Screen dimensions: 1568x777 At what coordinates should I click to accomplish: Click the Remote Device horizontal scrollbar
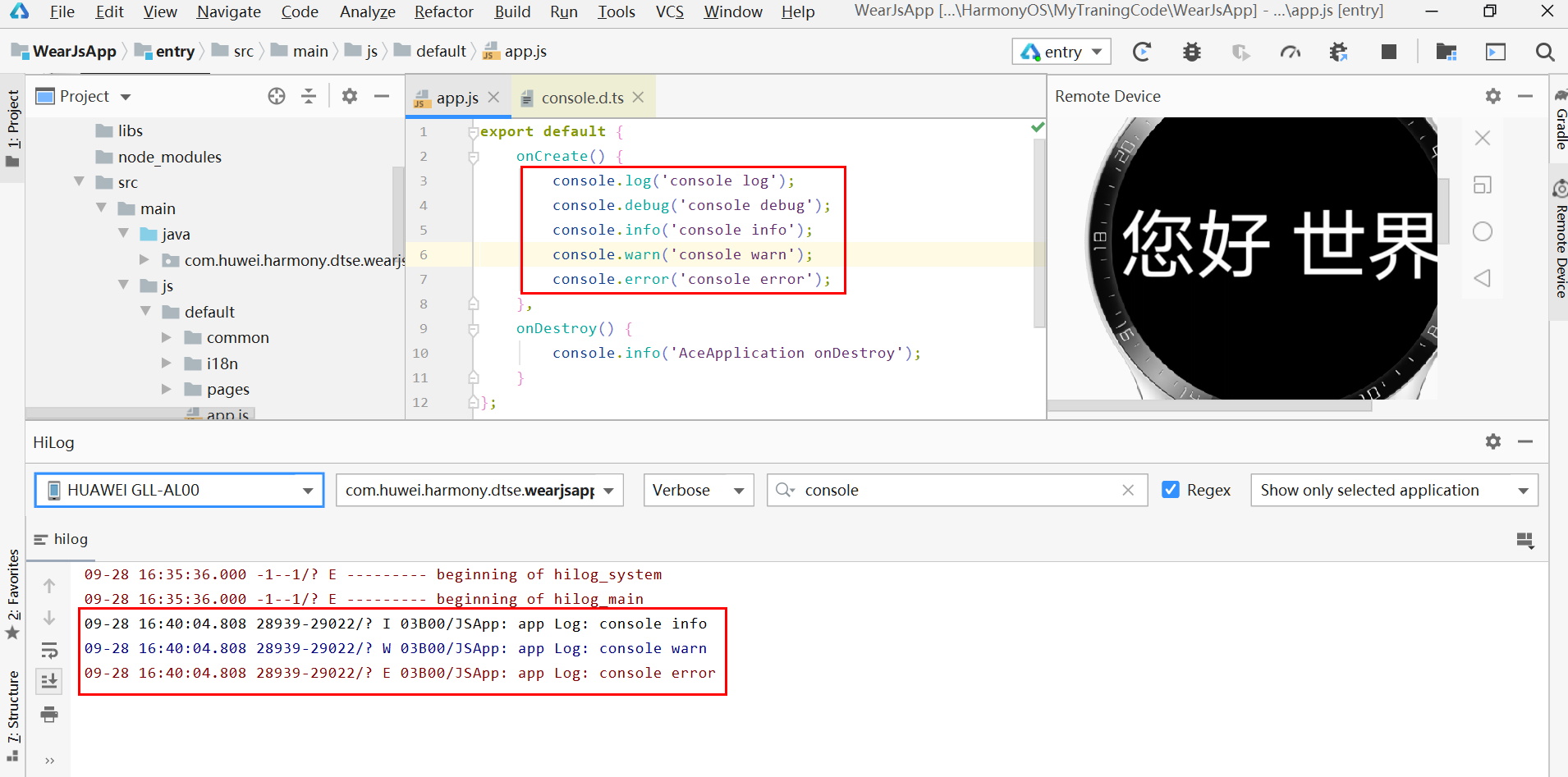(1209, 406)
